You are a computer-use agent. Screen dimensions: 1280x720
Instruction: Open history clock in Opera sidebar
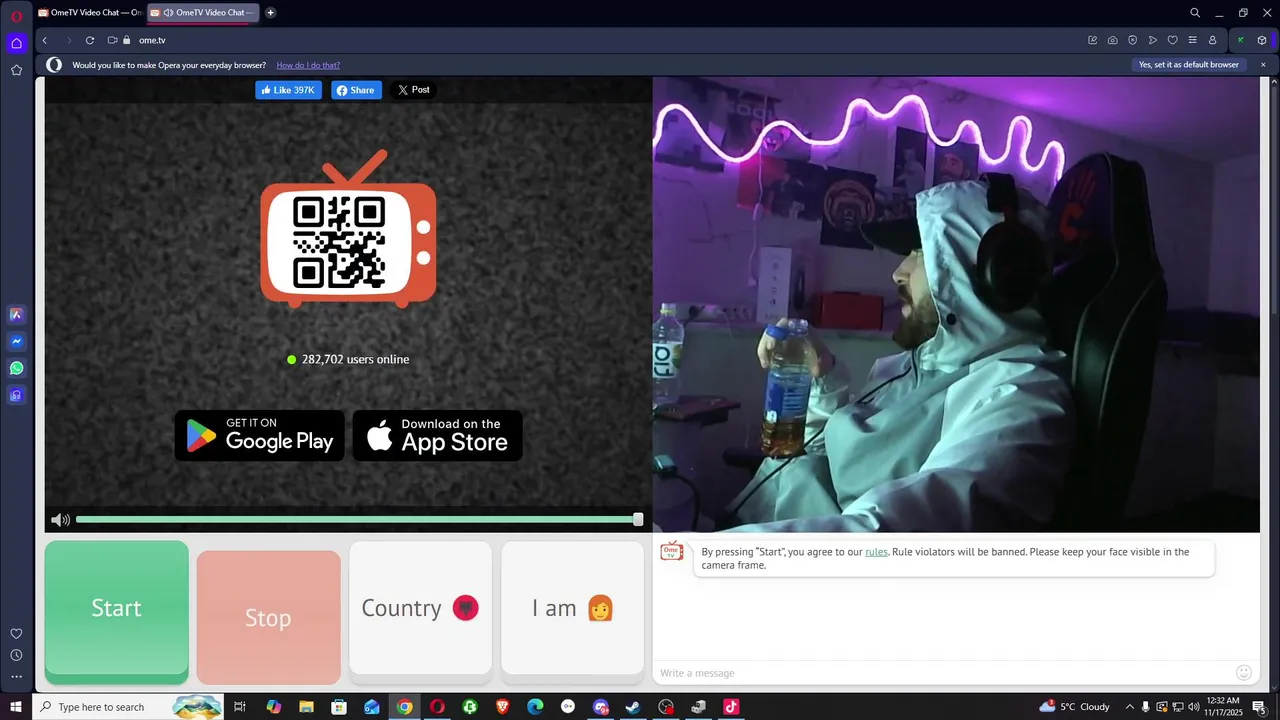pos(16,655)
